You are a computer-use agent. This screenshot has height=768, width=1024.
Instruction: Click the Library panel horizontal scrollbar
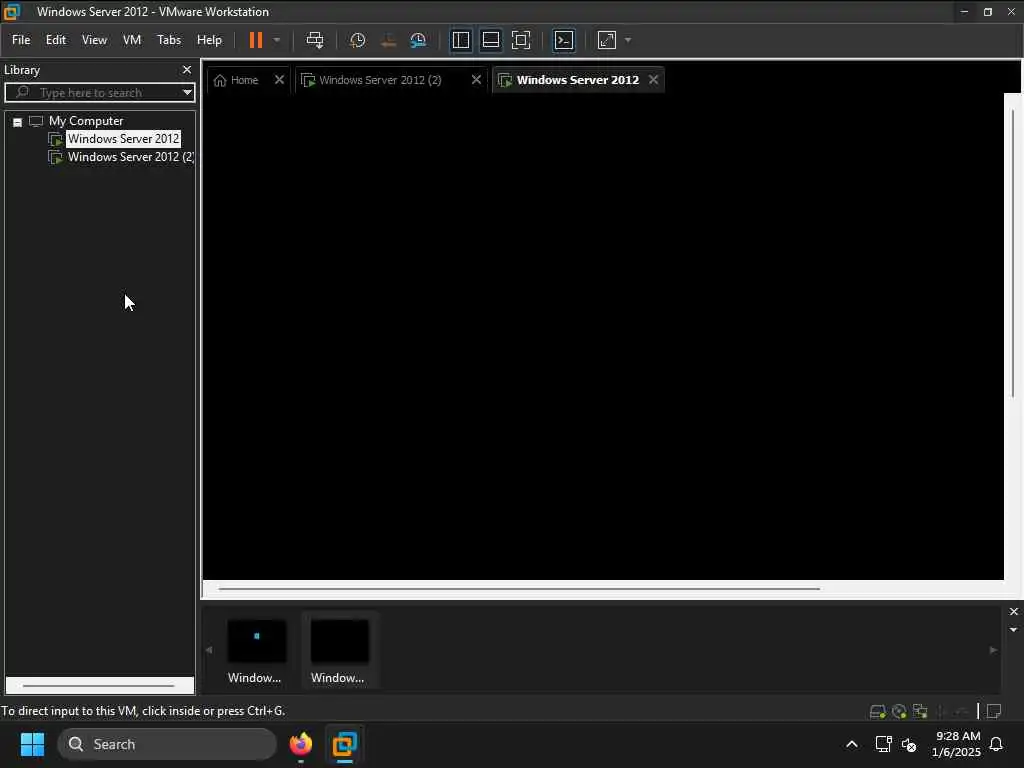(99, 686)
